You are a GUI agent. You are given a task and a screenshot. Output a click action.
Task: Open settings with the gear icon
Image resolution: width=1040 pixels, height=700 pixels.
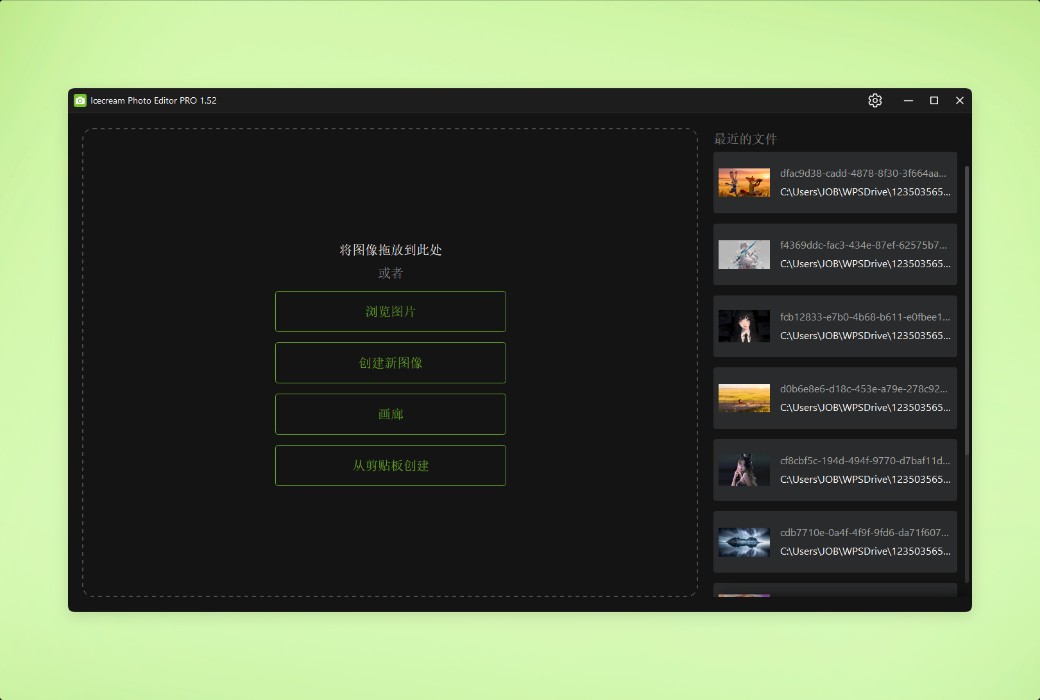pos(875,100)
